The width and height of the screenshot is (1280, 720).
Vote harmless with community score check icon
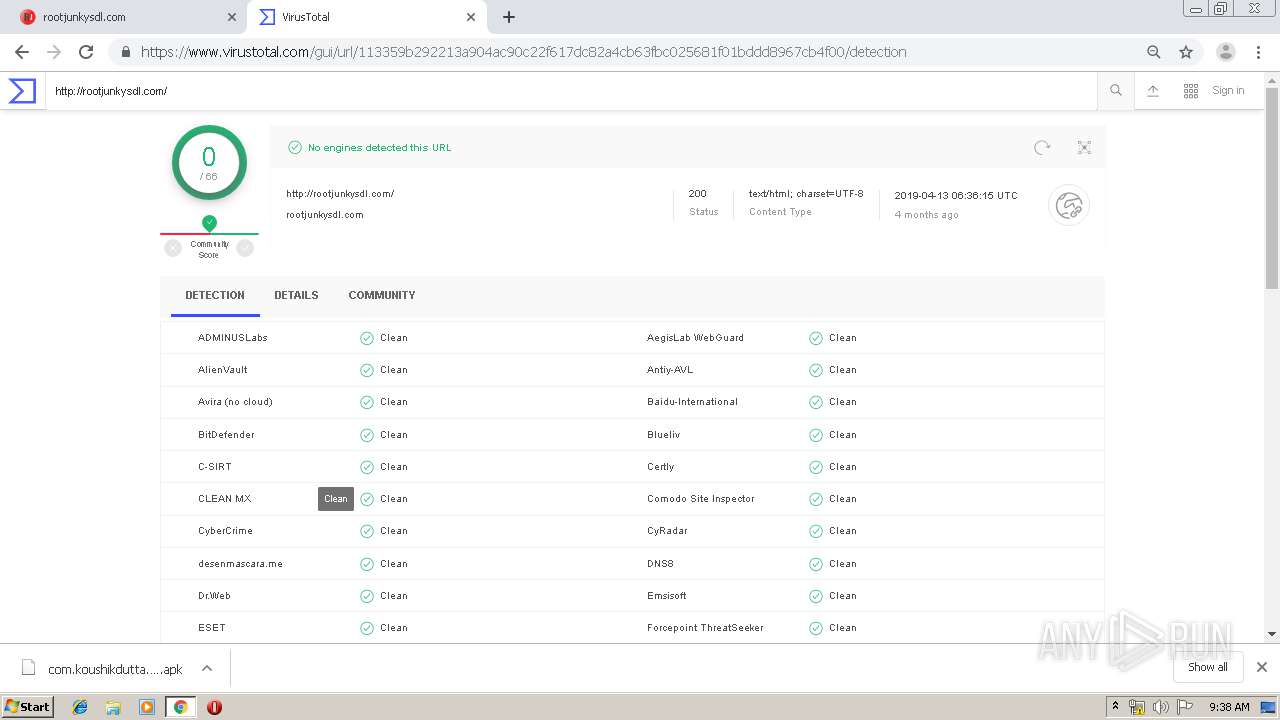(245, 248)
